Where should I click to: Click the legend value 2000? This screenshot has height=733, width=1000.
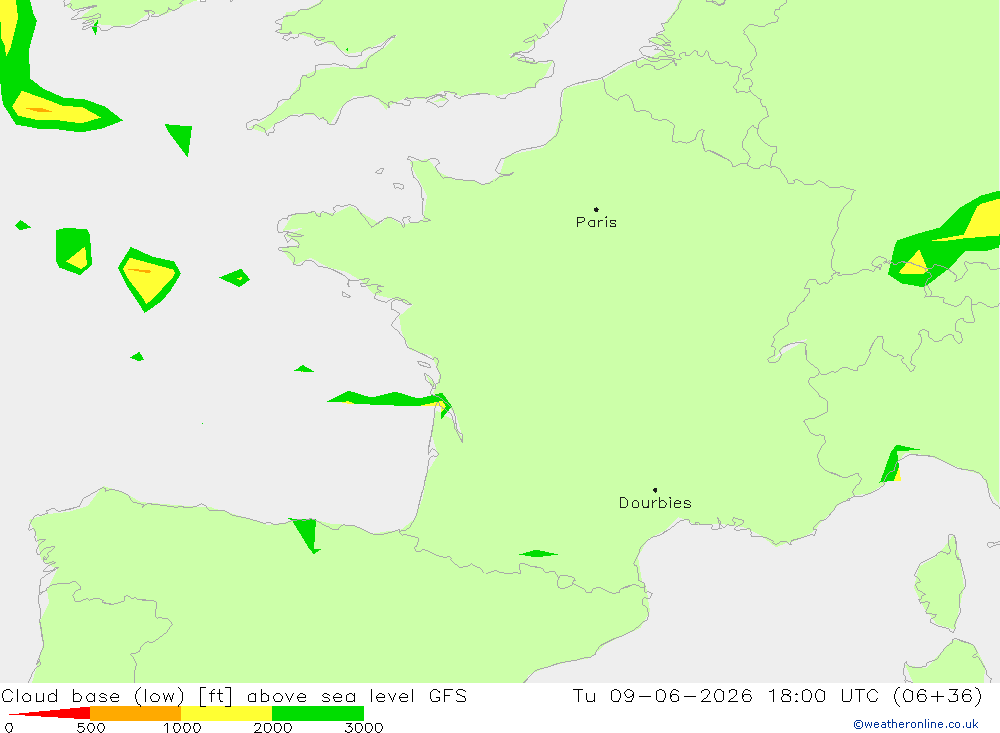(x=272, y=727)
